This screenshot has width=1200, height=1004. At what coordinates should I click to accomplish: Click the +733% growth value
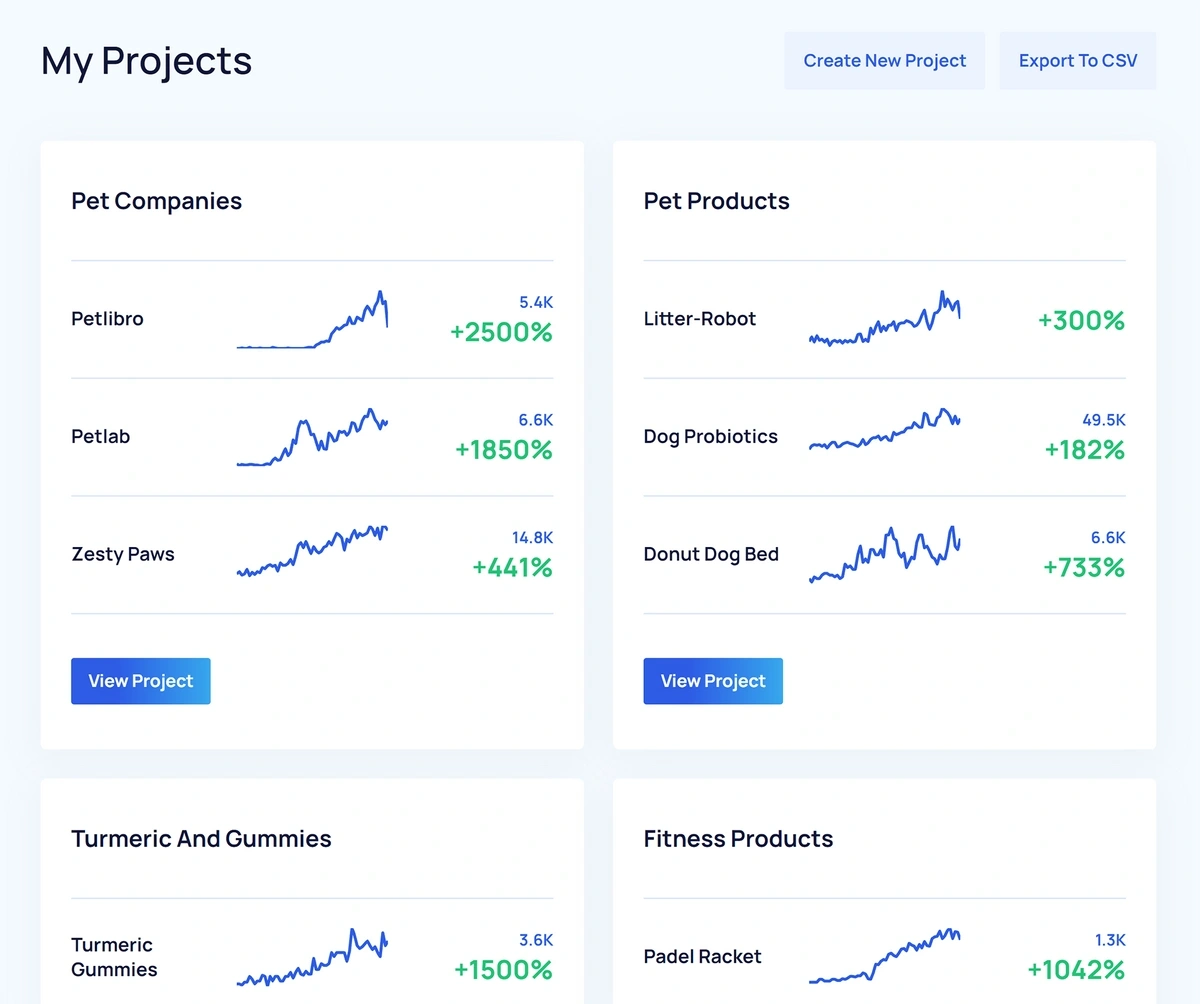point(1084,568)
